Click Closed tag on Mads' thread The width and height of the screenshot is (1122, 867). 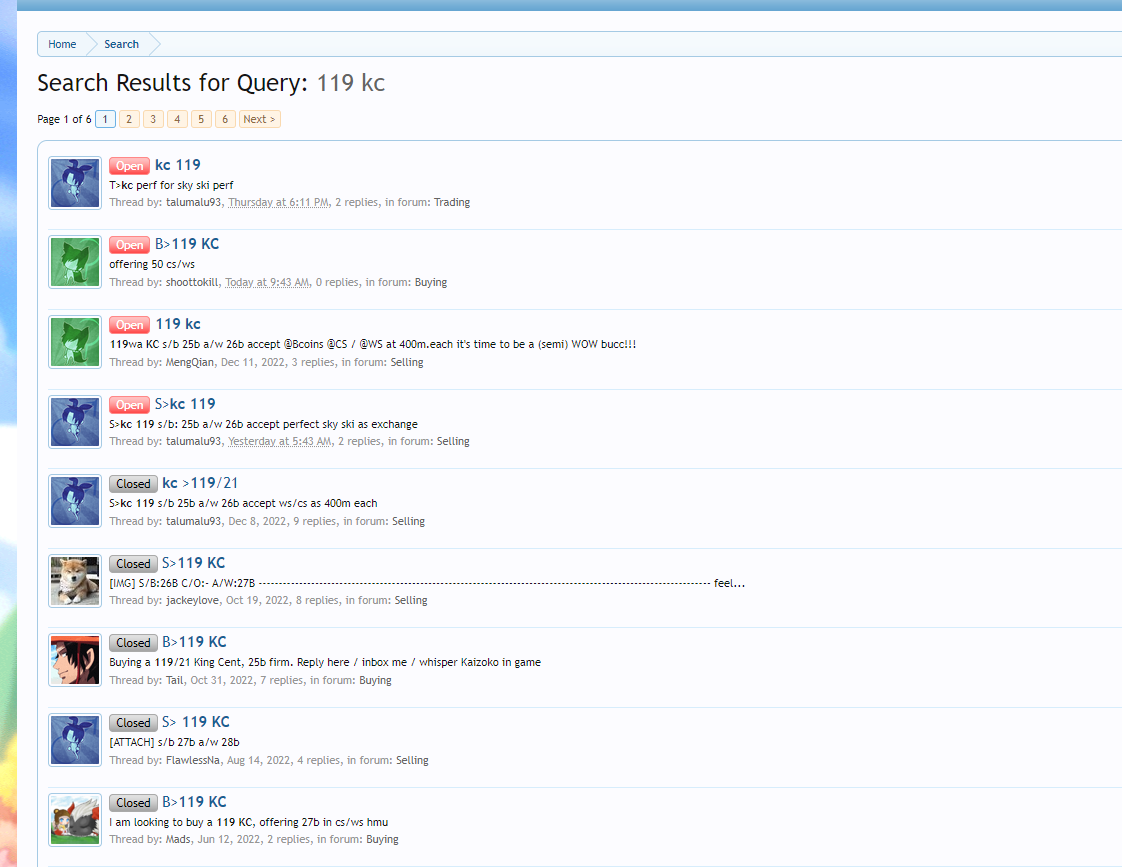click(133, 803)
